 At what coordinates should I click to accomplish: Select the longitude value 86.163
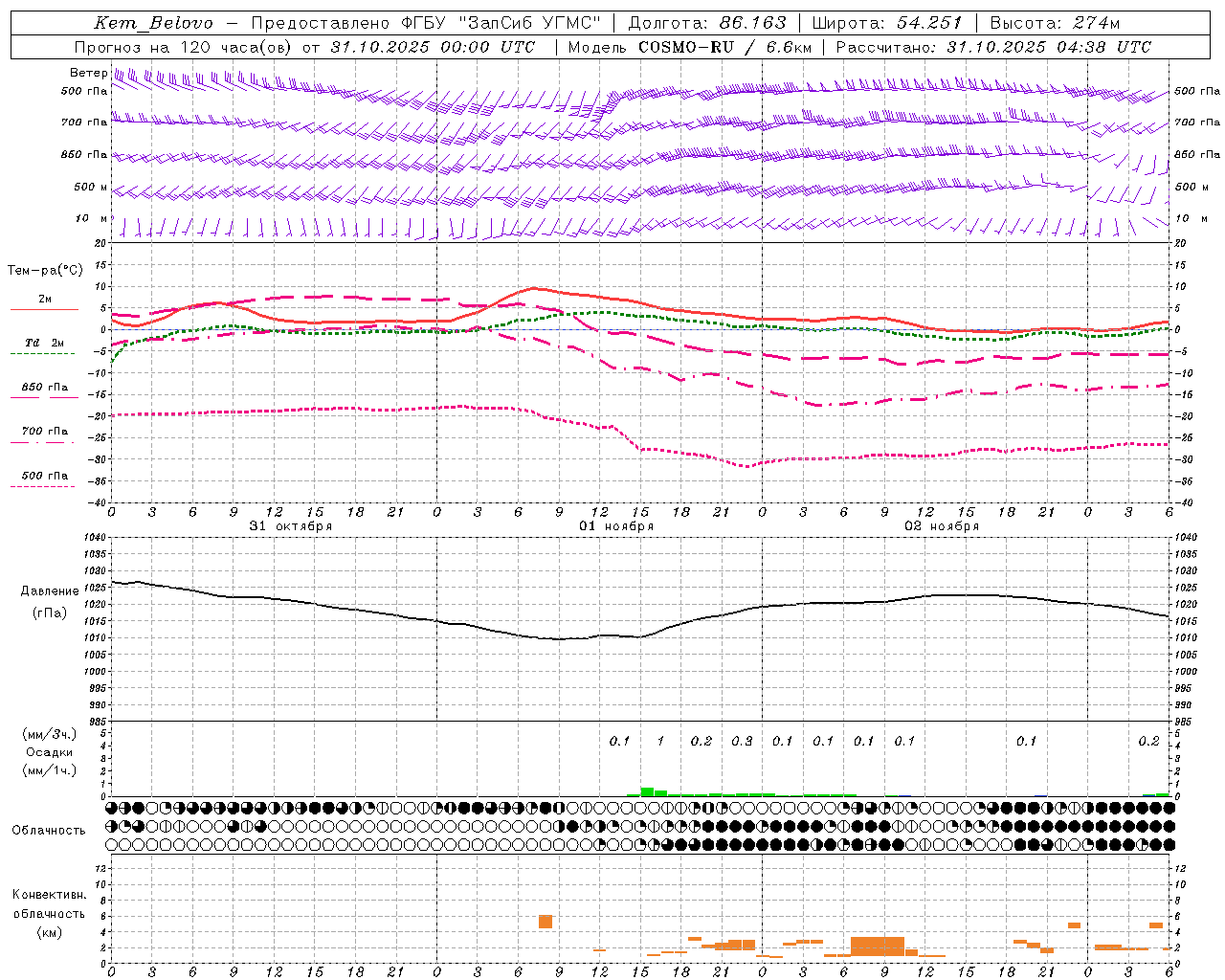click(753, 23)
